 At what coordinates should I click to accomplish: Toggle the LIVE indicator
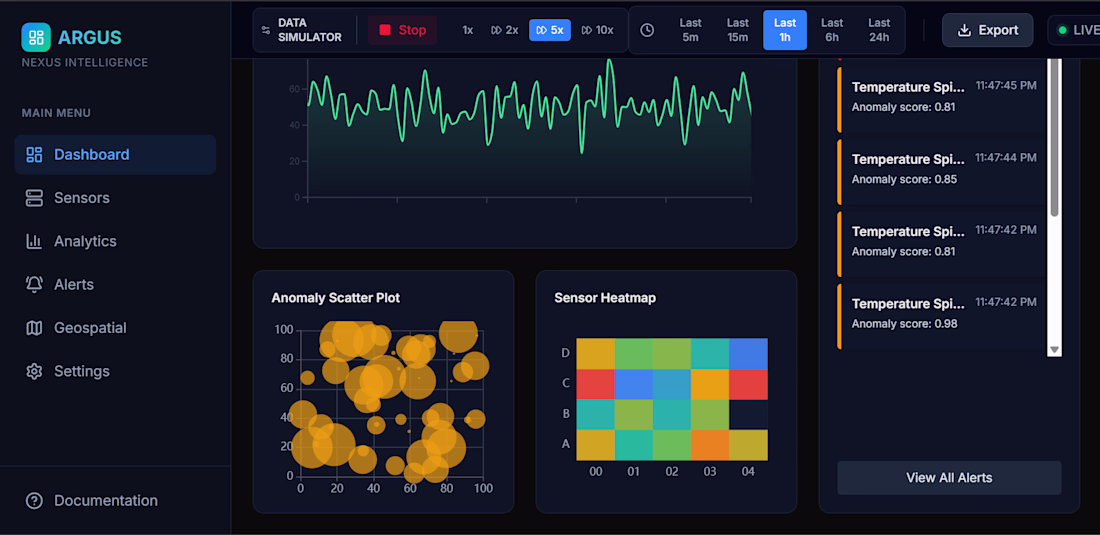[x=1075, y=30]
